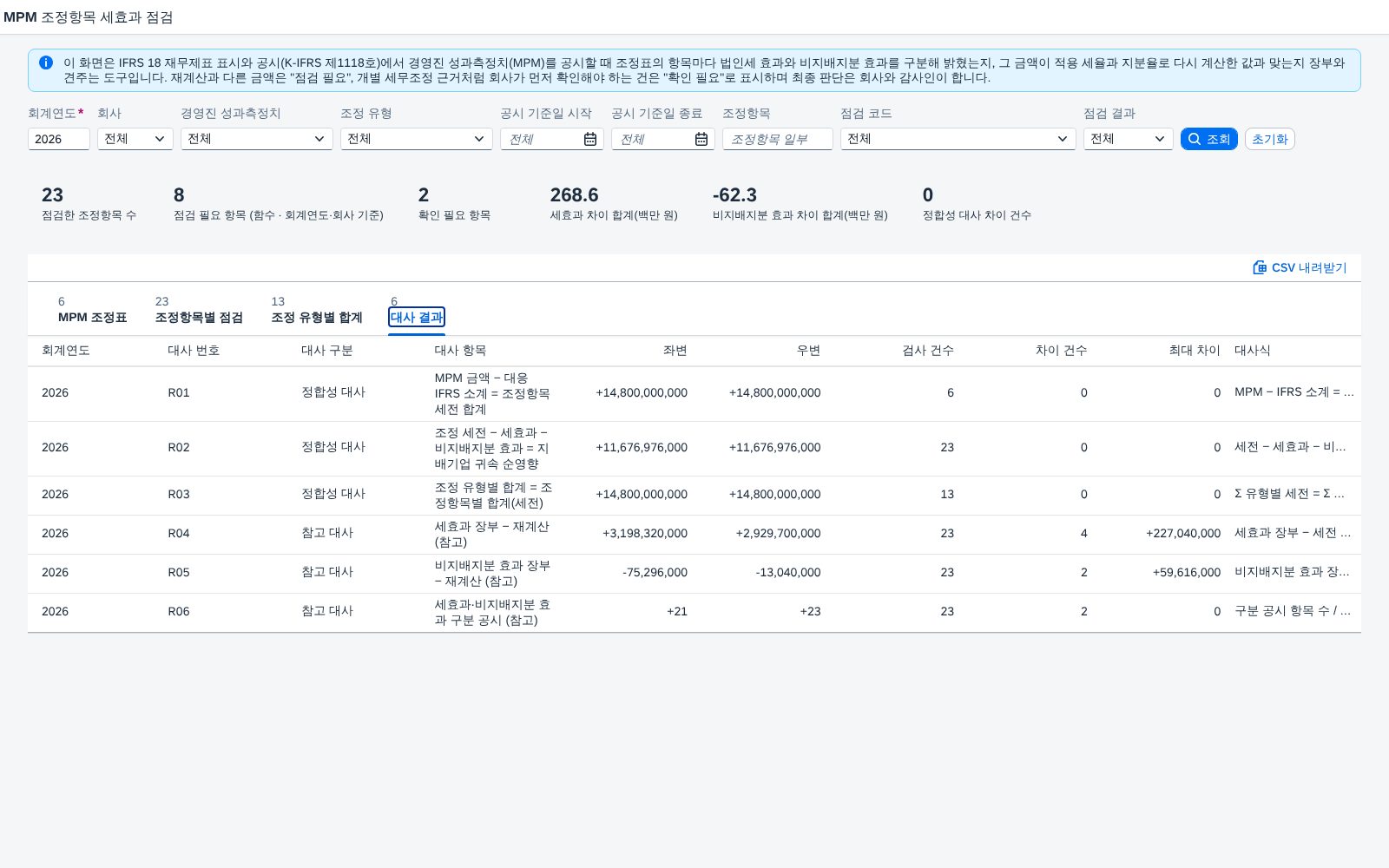The width and height of the screenshot is (1389, 868).
Task: Click the 차이 건수 column header
Action: point(1061,351)
